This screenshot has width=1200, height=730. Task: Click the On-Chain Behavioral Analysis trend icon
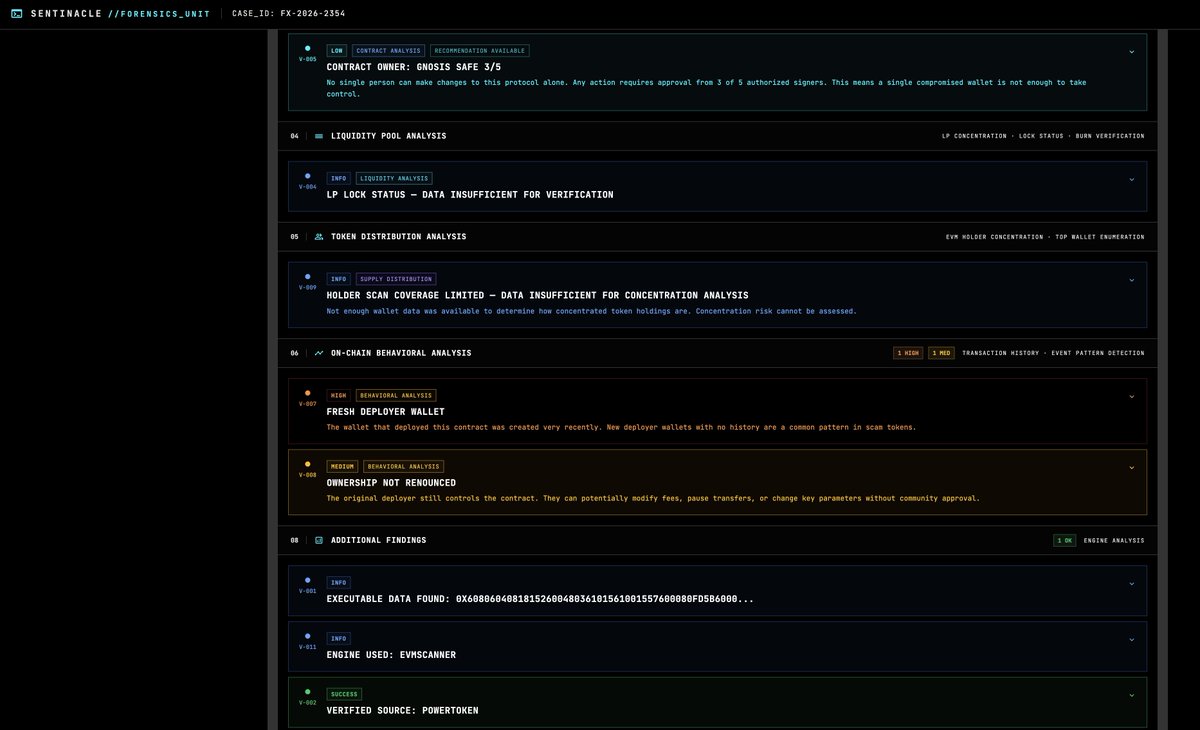[319, 353]
